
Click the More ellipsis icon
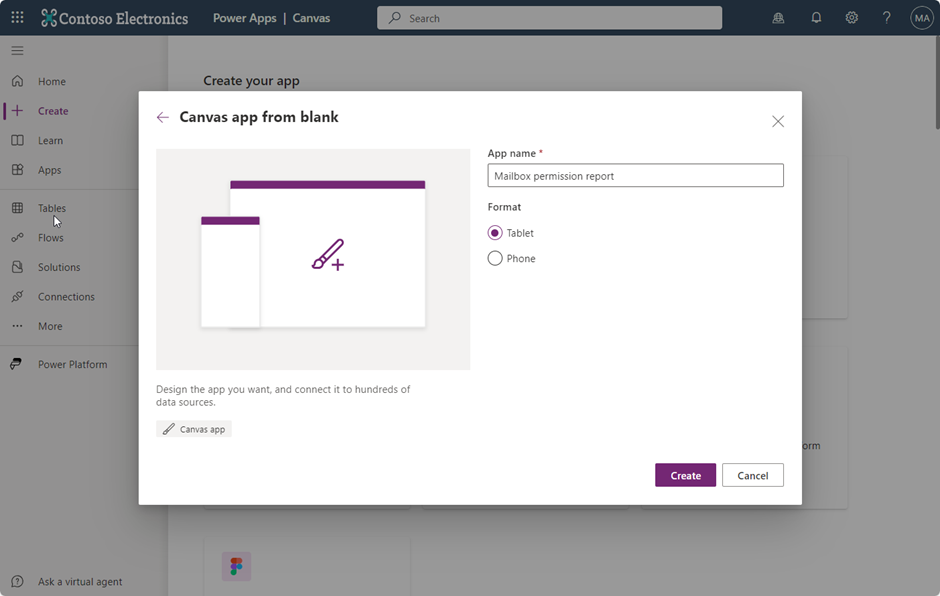[17, 326]
